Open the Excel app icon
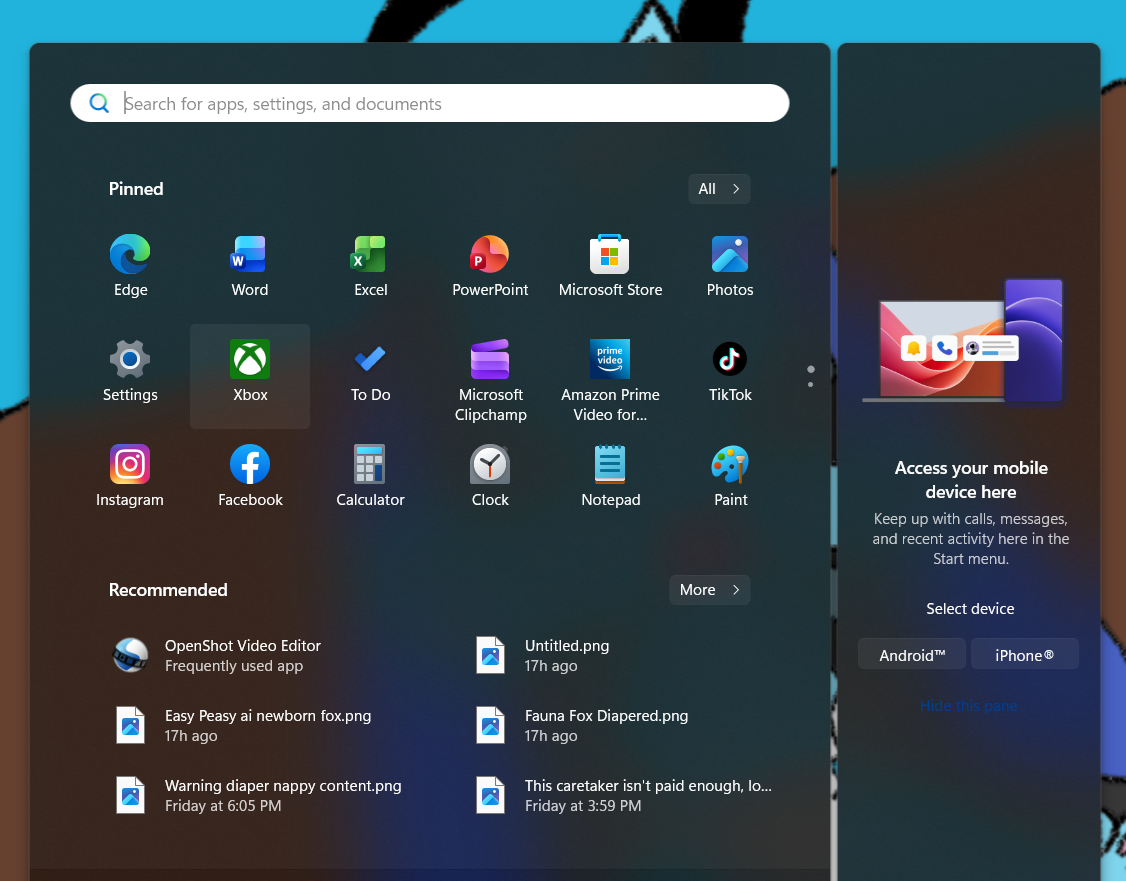This screenshot has width=1126, height=881. click(370, 255)
